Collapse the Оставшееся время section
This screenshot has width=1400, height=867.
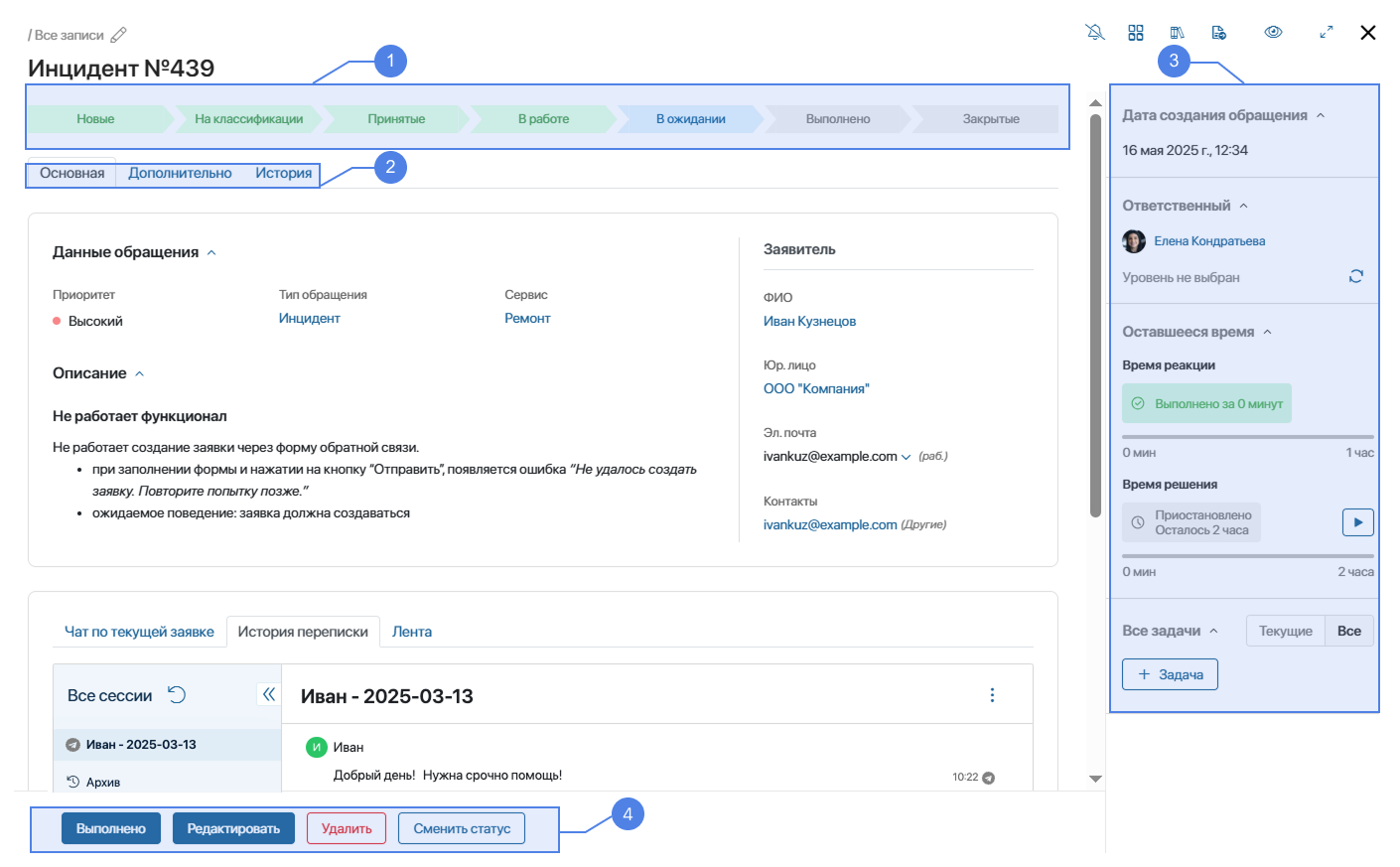[x=1267, y=333]
